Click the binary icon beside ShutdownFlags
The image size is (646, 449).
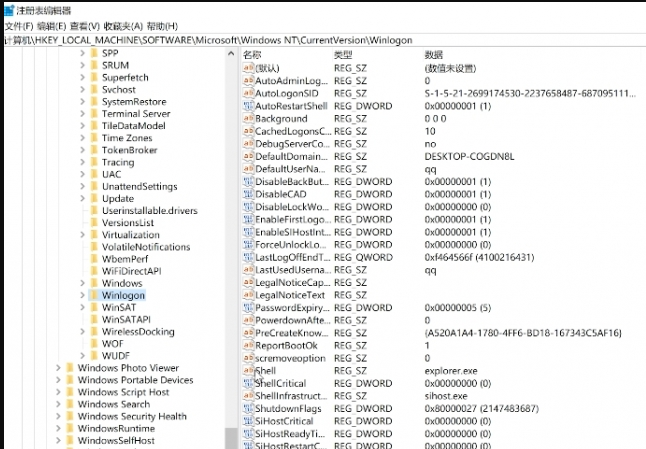(x=247, y=408)
